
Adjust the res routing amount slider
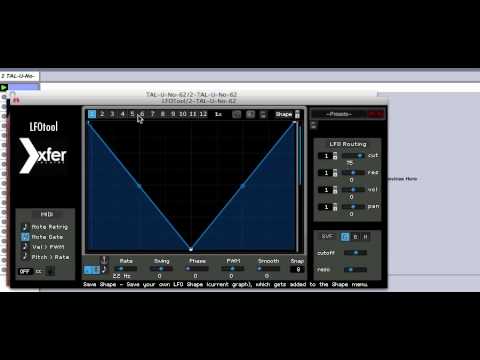pos(353,173)
